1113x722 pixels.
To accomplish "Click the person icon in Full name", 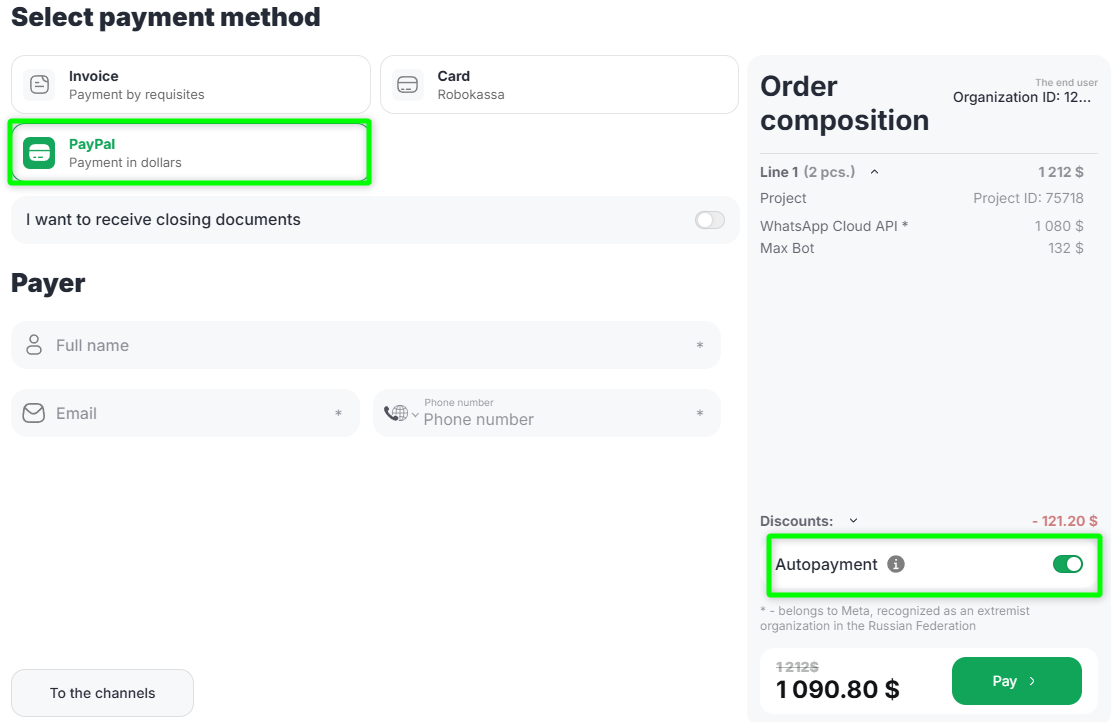I will [x=34, y=345].
